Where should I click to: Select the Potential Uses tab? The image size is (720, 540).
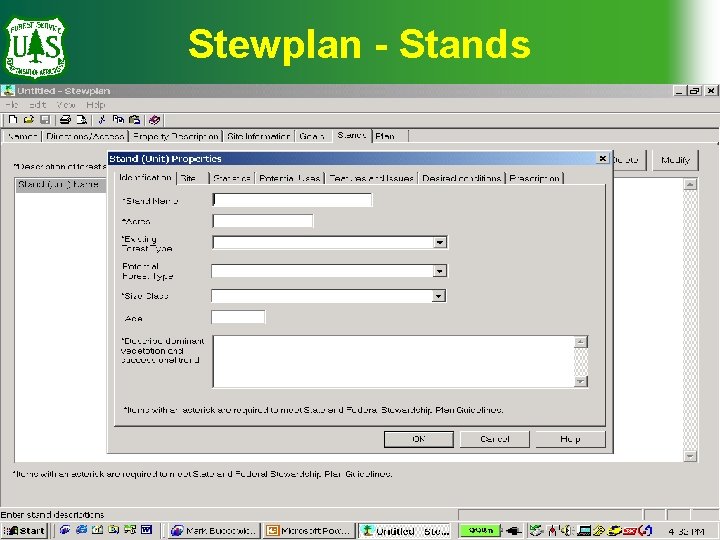coord(290,178)
